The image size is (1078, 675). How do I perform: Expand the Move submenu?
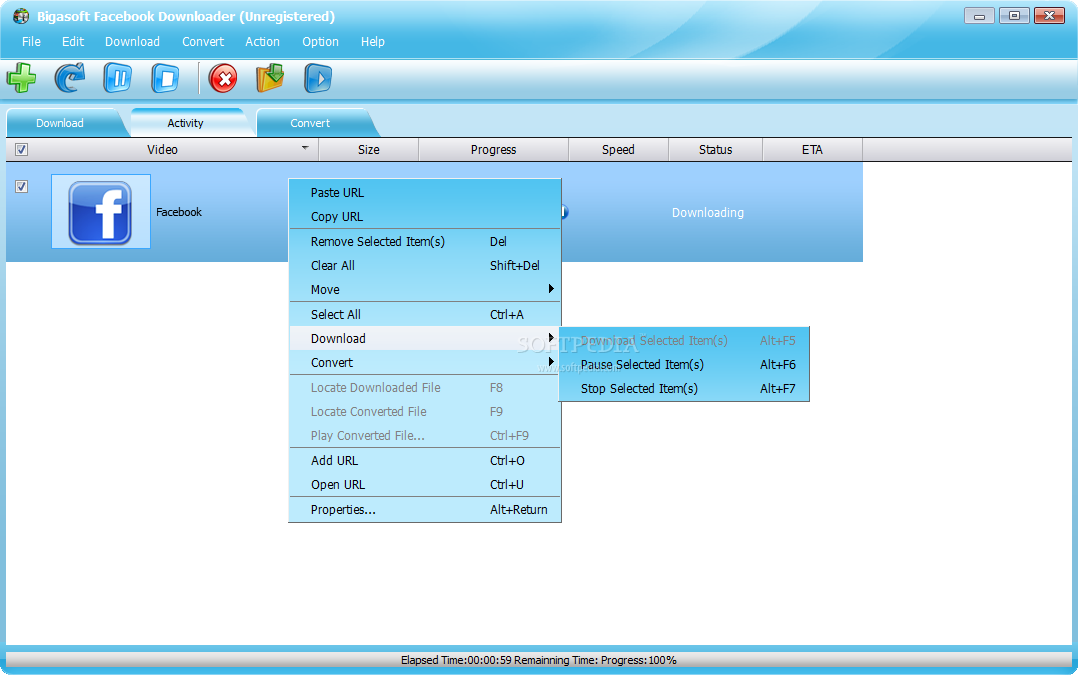click(x=425, y=289)
